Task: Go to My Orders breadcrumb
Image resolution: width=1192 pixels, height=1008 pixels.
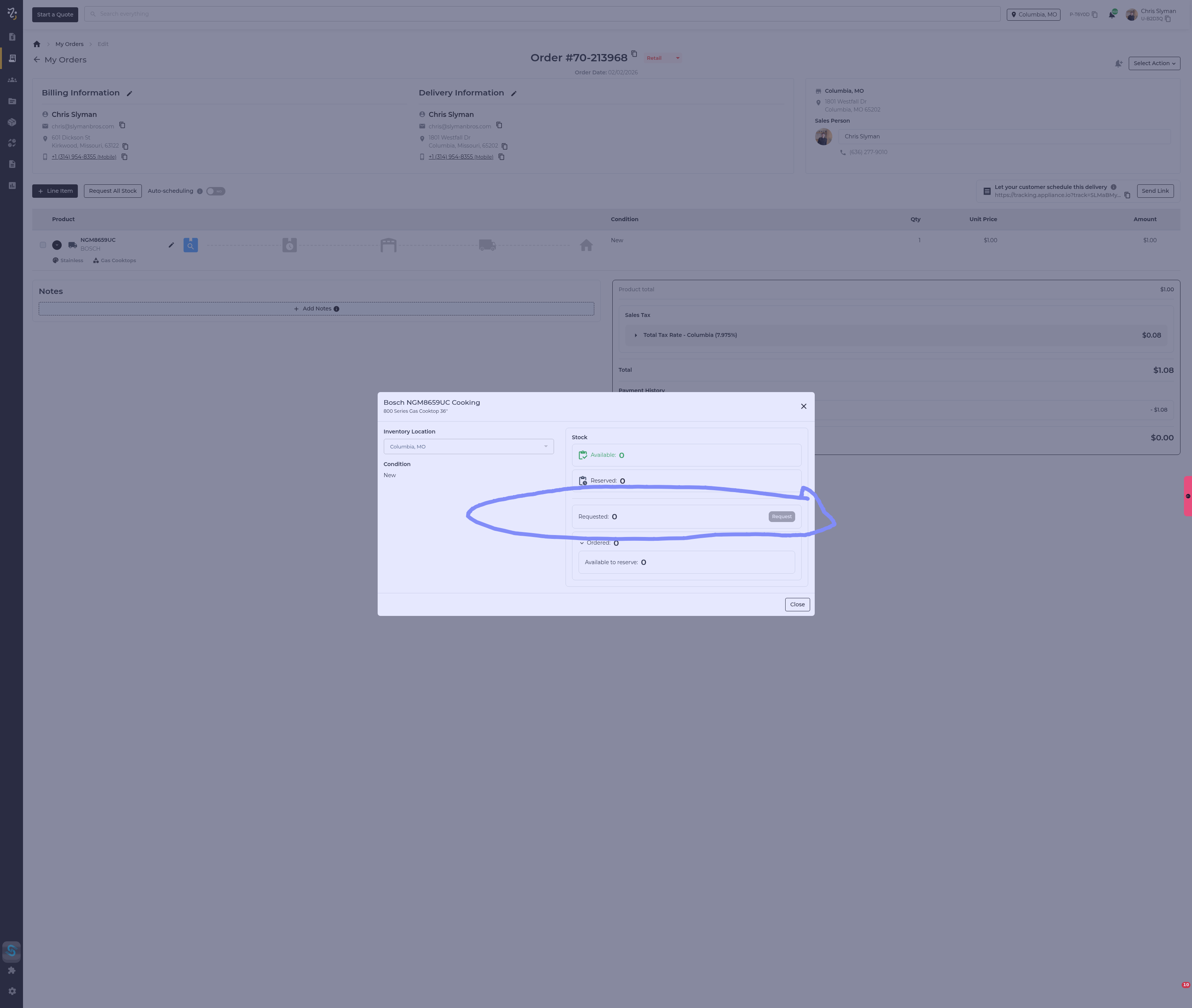Action: [69, 44]
